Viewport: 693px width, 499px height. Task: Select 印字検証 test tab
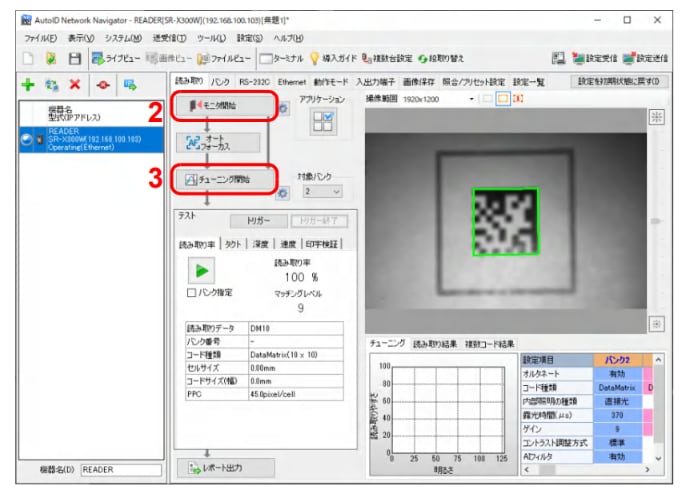[322, 244]
